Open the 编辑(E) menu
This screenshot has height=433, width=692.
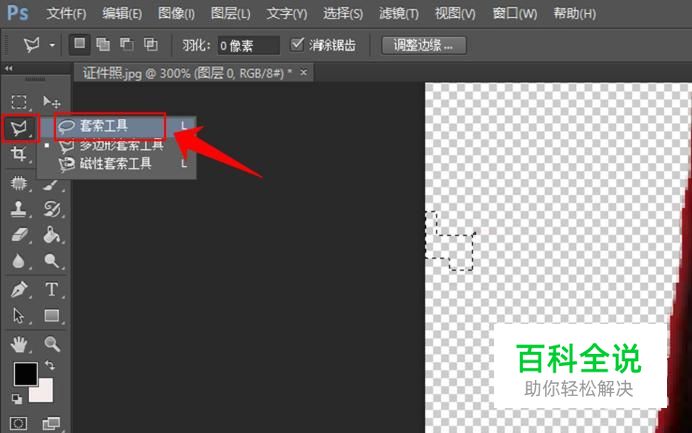122,14
